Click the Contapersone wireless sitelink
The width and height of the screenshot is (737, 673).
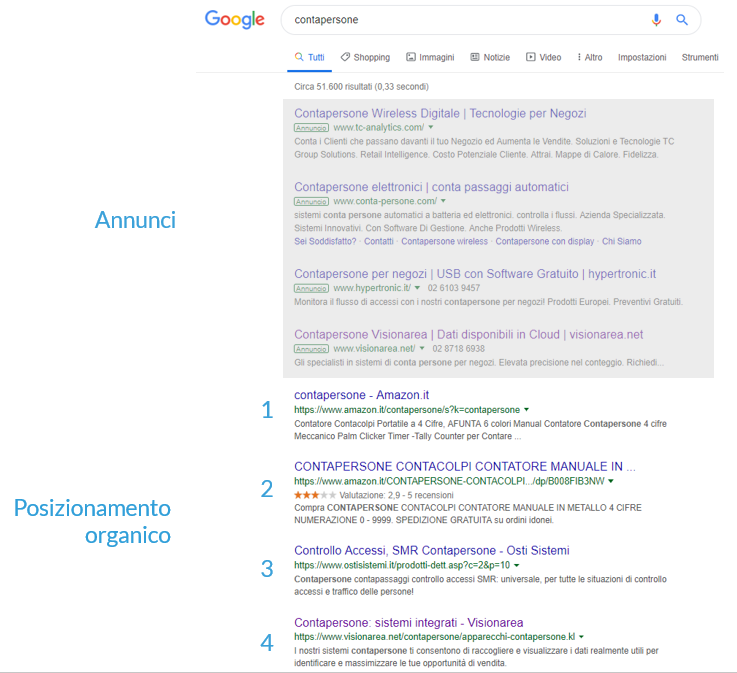point(445,241)
